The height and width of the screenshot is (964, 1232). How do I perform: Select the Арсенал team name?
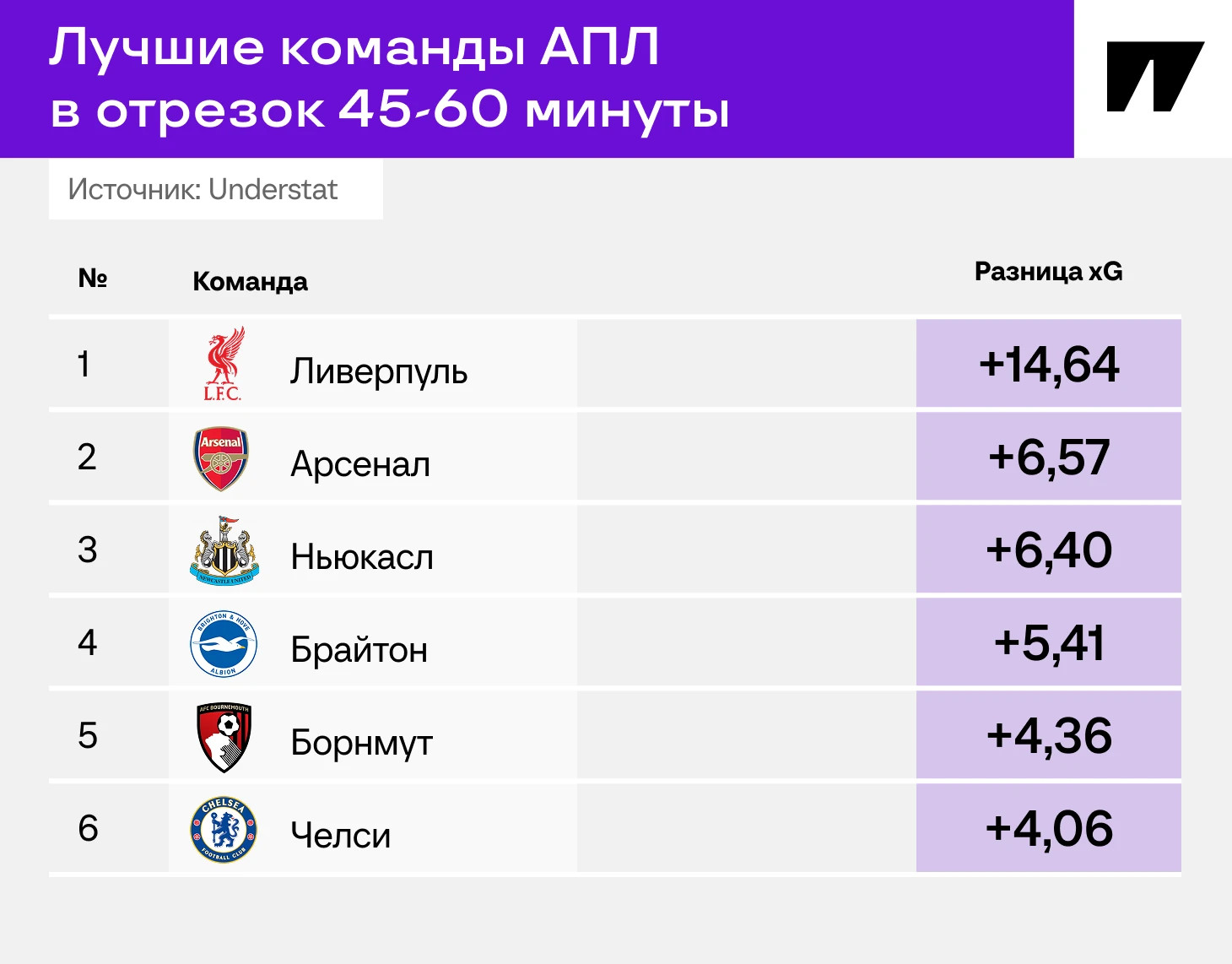click(x=360, y=464)
